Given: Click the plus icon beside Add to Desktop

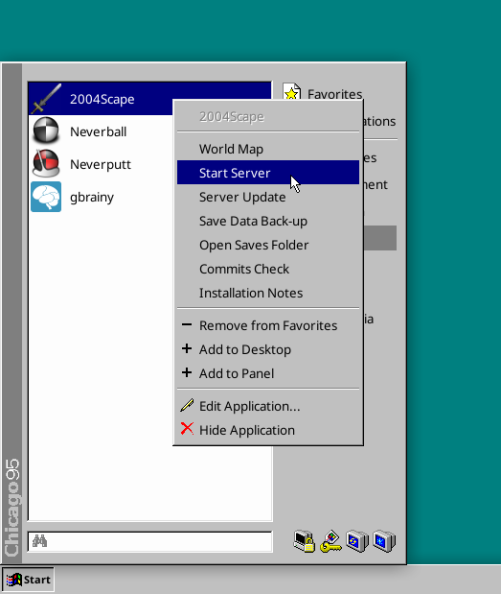Looking at the screenshot, I should [x=186, y=349].
